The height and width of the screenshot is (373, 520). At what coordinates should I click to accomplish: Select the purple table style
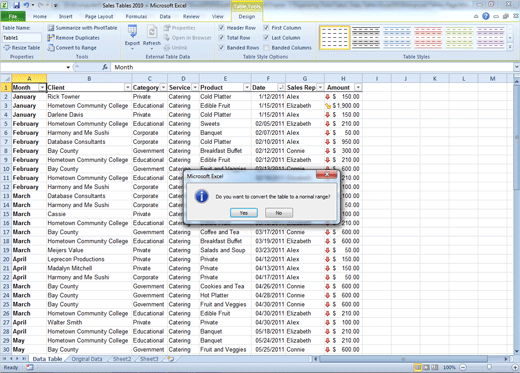491,38
